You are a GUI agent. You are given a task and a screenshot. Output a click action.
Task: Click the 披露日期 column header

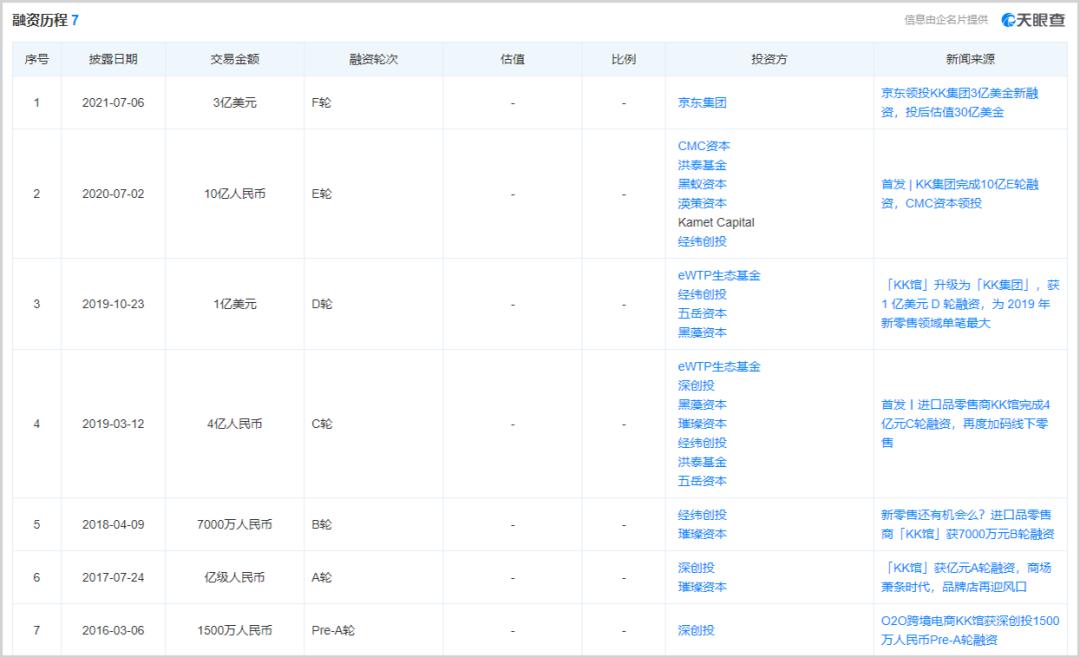click(x=113, y=59)
